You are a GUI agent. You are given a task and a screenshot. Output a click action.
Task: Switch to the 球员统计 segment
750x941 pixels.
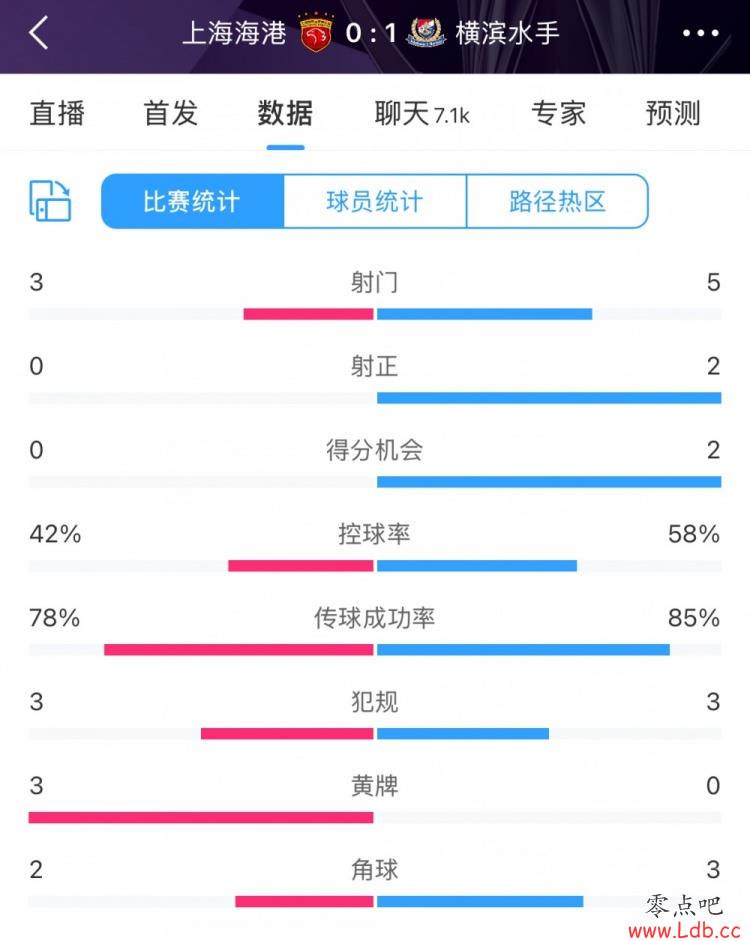coord(374,201)
